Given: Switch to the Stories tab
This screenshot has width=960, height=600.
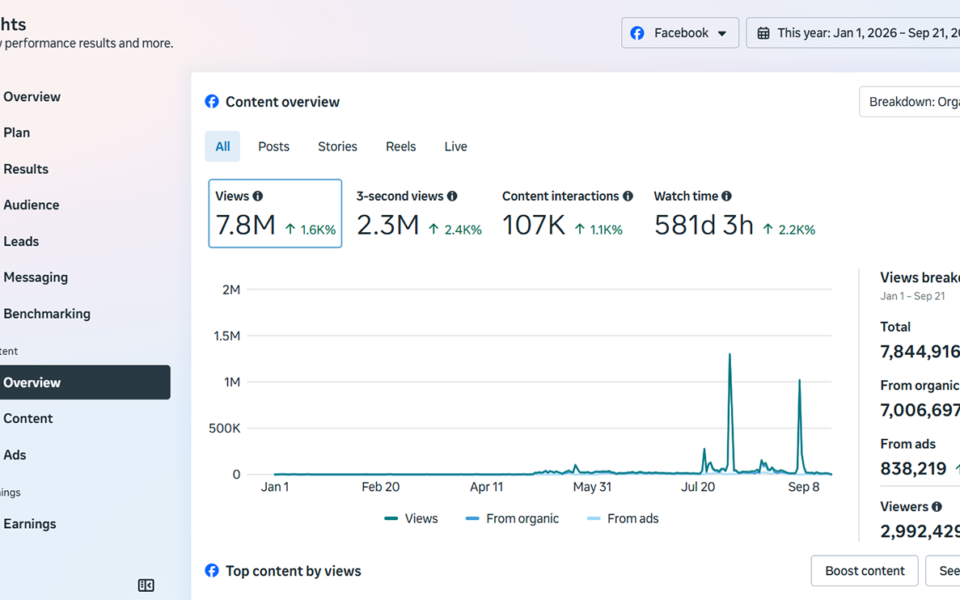Looking at the screenshot, I should [337, 146].
